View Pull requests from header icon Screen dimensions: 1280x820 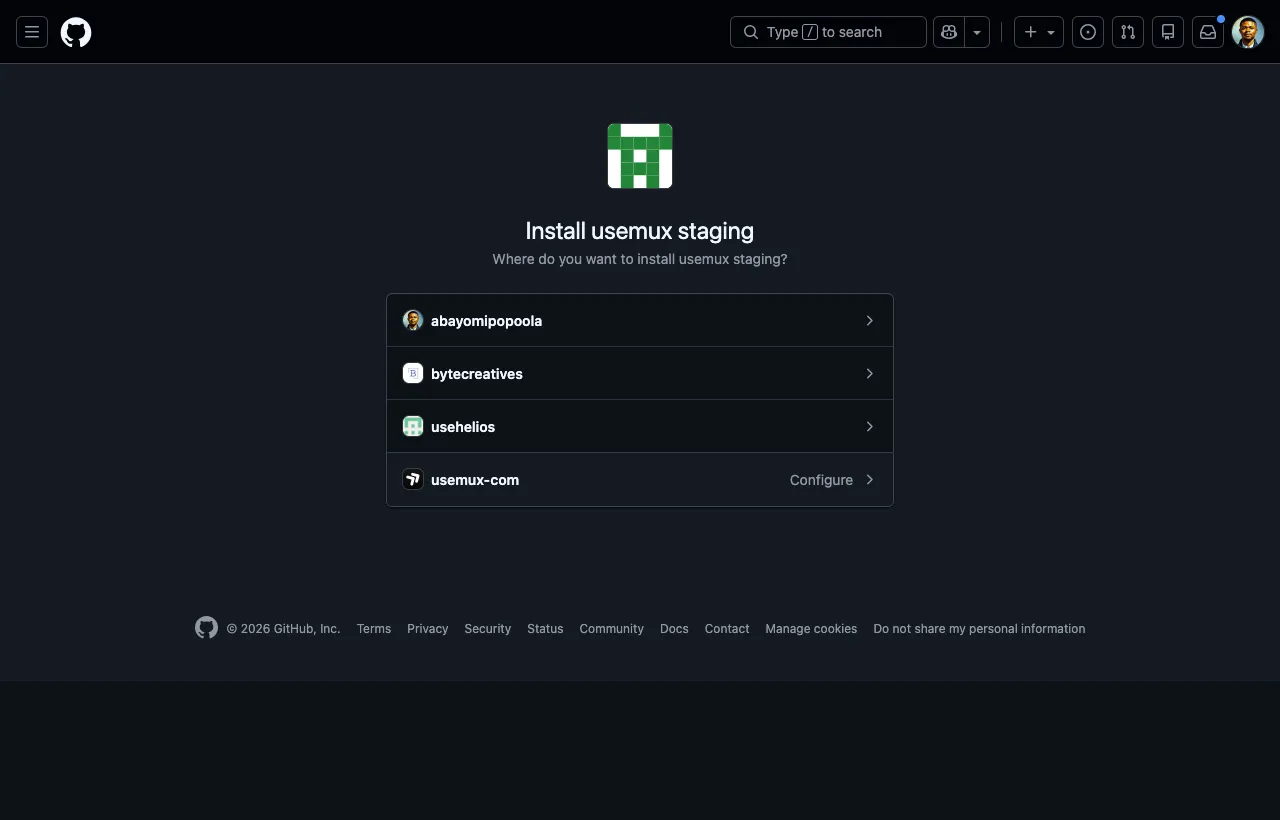(x=1128, y=32)
